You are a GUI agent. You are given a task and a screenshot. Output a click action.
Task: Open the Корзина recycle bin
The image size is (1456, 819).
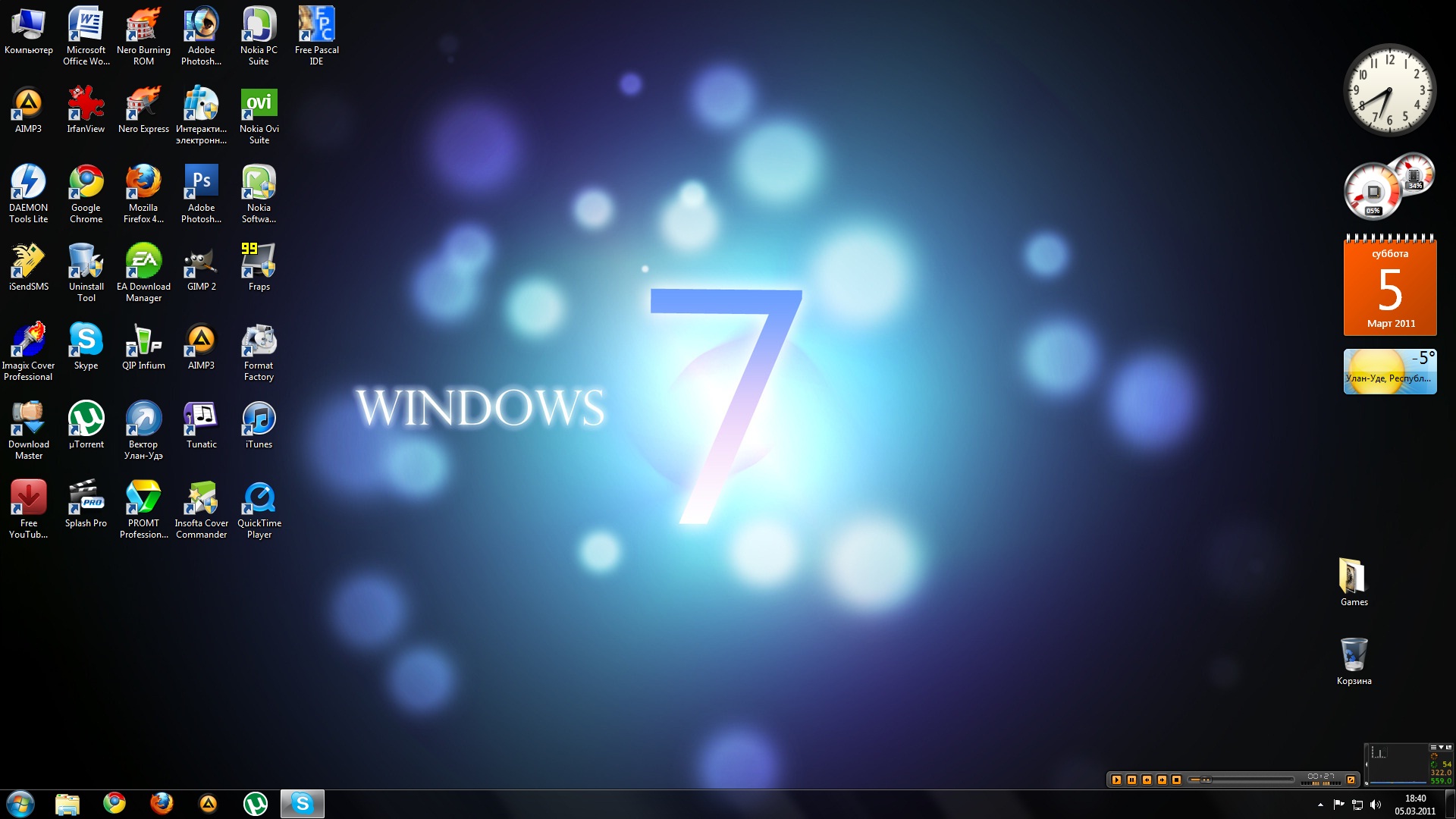pyautogui.click(x=1354, y=656)
